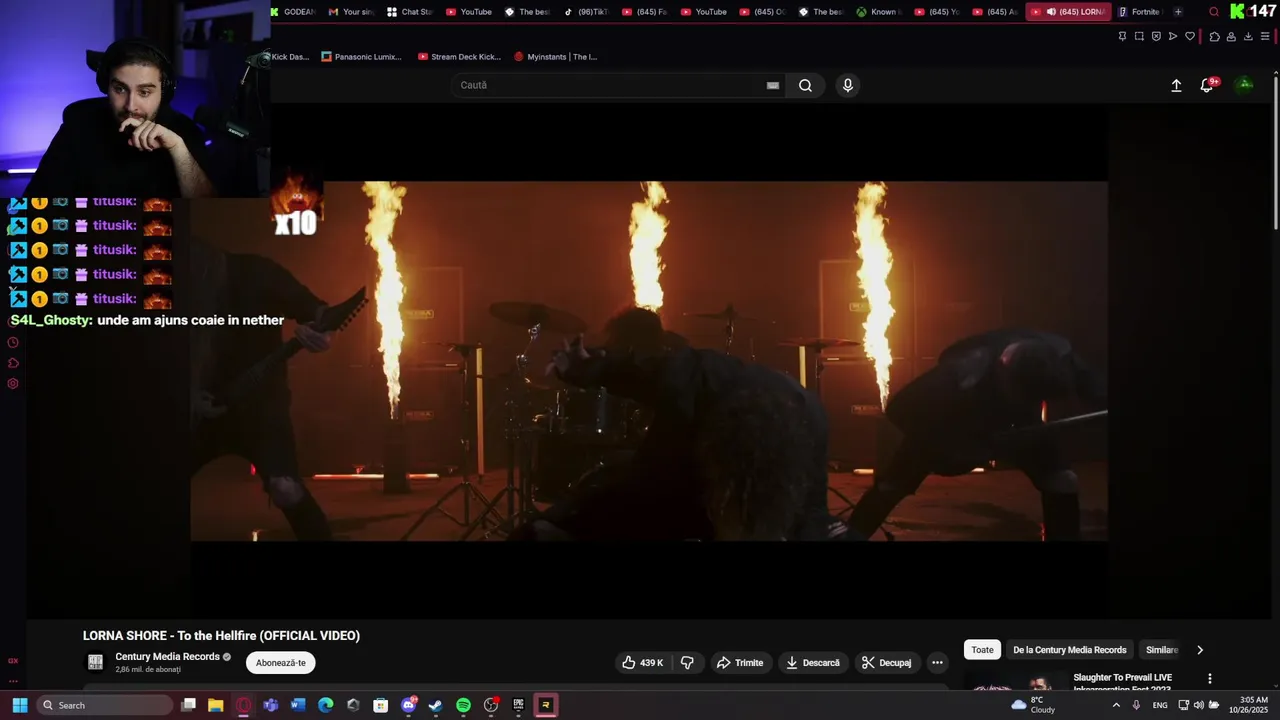Open GX Corner at sidebar bottom
The height and width of the screenshot is (720, 1280).
[13, 660]
